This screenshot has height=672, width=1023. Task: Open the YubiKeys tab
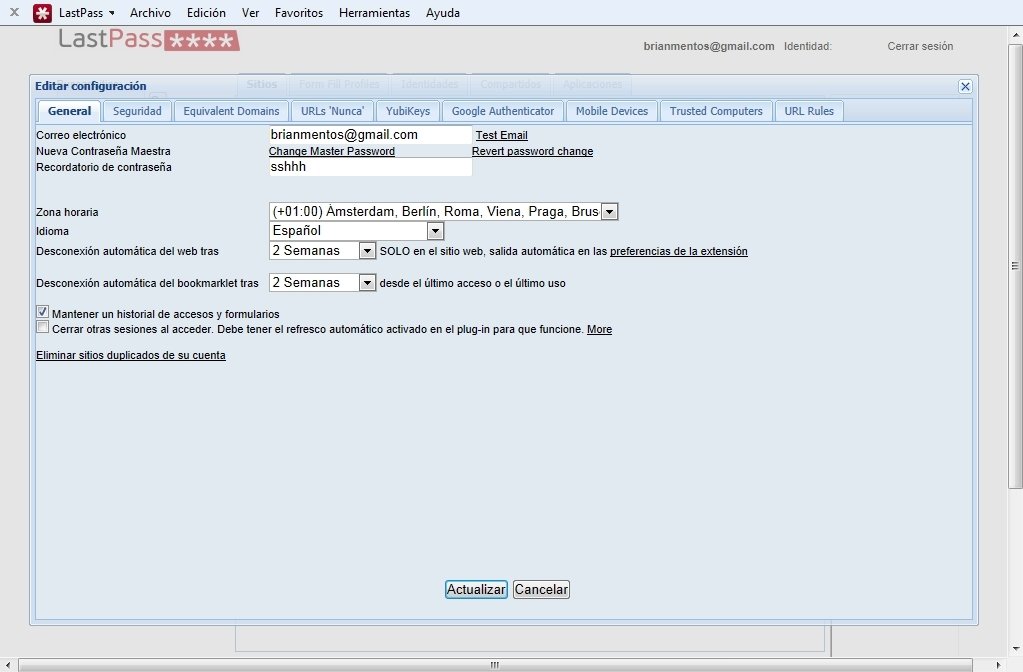pos(408,111)
